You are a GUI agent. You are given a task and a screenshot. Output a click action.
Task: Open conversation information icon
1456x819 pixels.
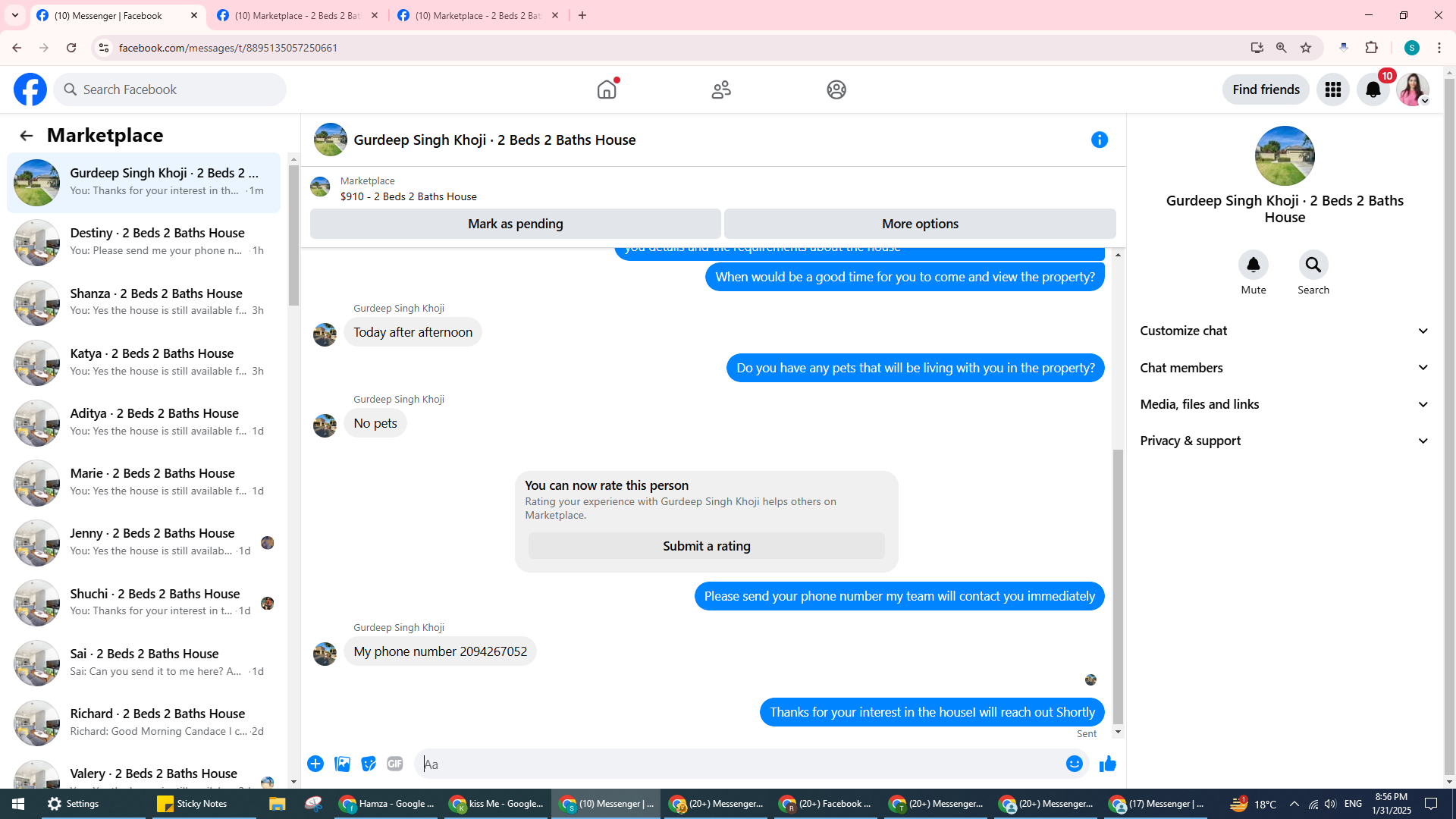coord(1100,140)
